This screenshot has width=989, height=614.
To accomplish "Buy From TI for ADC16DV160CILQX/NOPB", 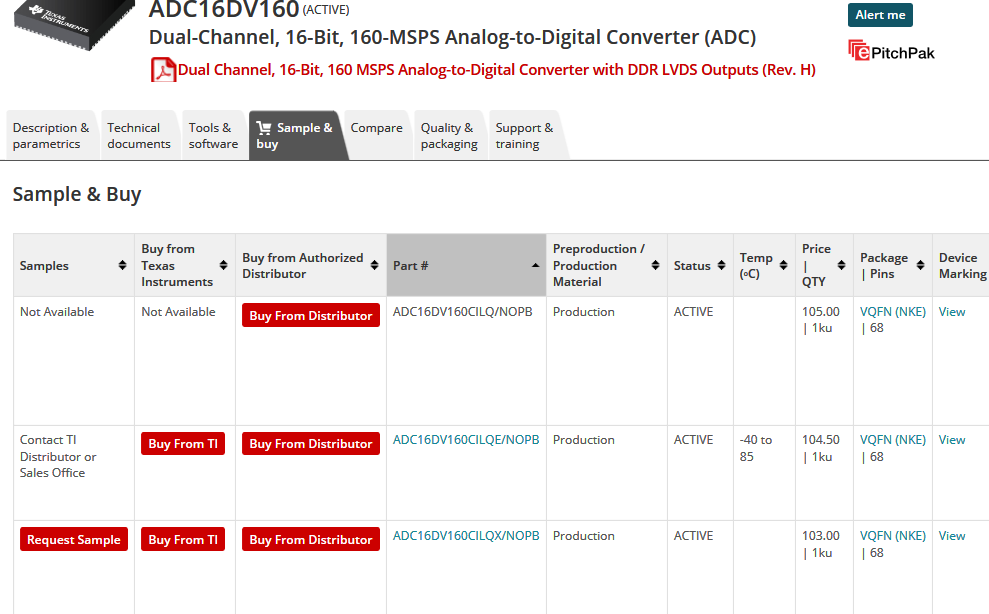I will click(x=183, y=540).
